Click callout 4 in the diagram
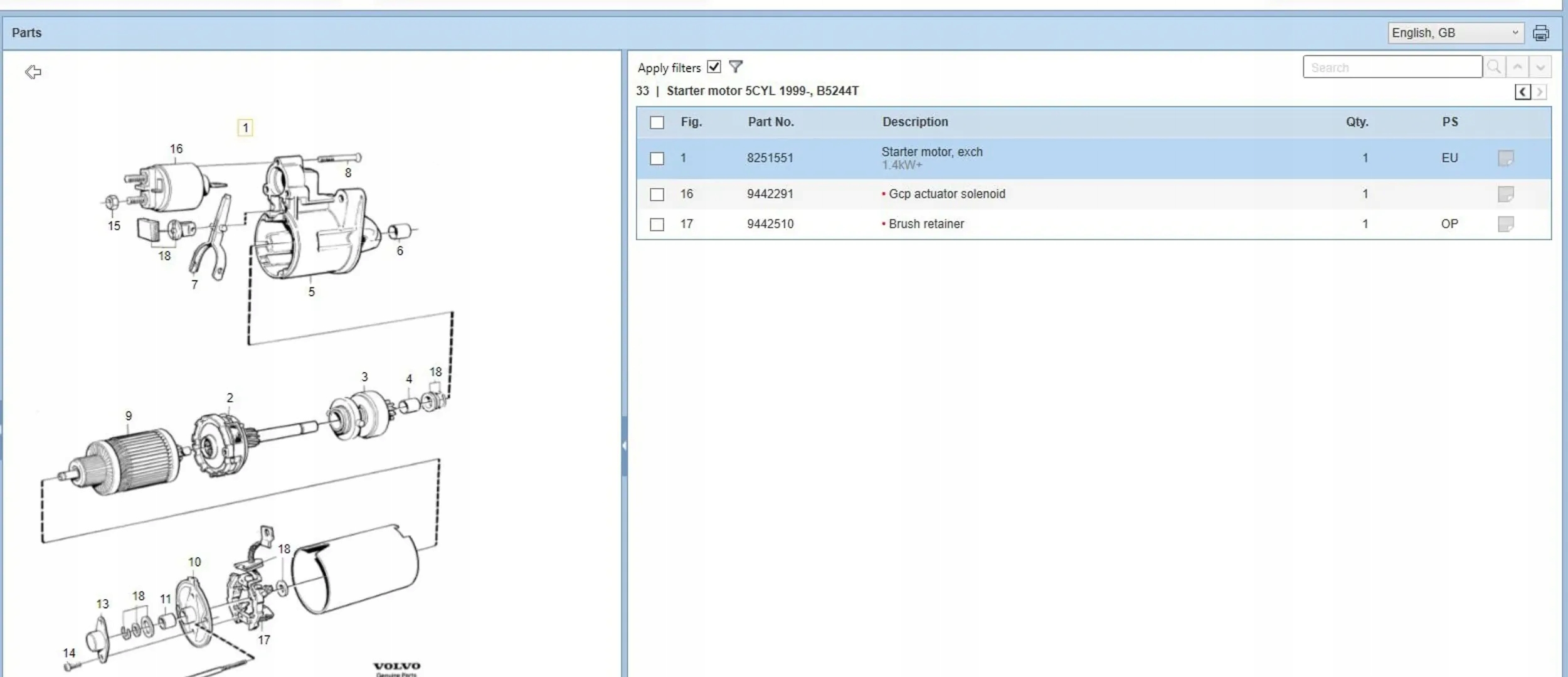The height and width of the screenshot is (677, 1568). point(409,379)
